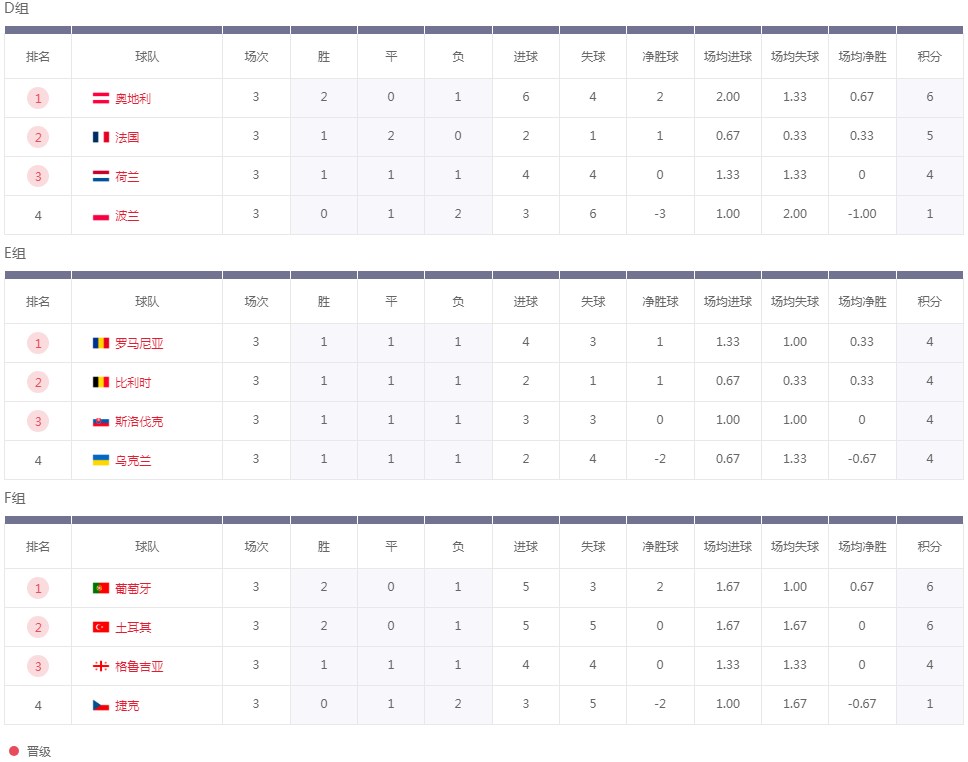Click 进球 header in F组 table

coord(525,546)
